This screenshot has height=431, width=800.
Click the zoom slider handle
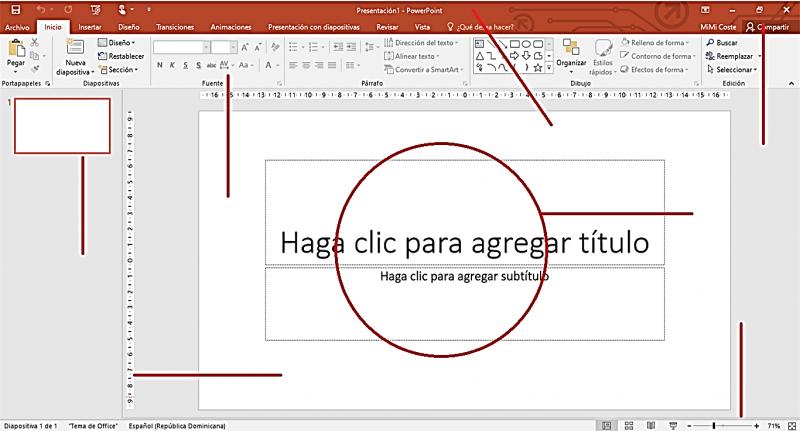point(714,425)
